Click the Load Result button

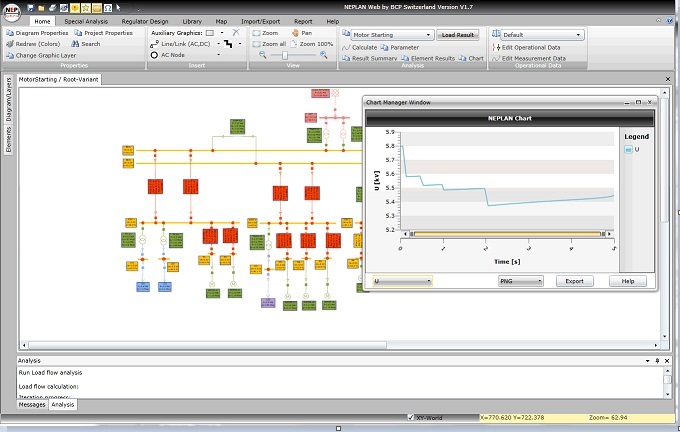tap(458, 35)
